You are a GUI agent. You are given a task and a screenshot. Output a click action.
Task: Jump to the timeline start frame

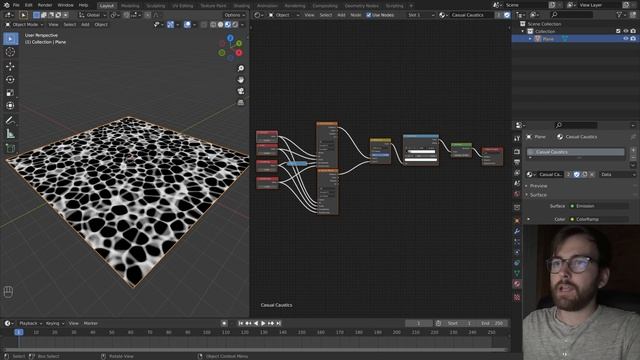pos(241,323)
